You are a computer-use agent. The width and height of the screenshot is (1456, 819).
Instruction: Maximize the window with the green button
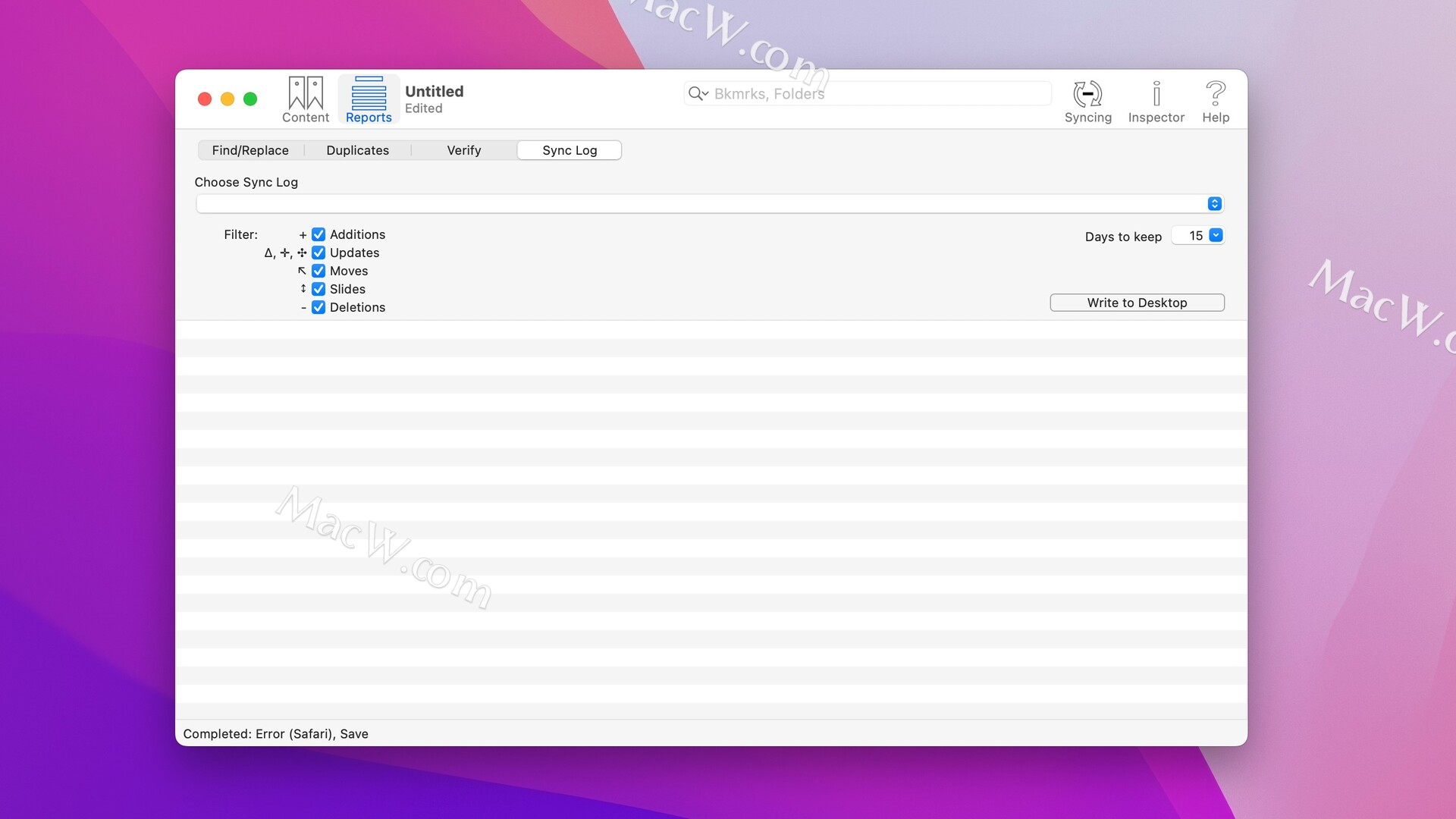click(x=250, y=99)
